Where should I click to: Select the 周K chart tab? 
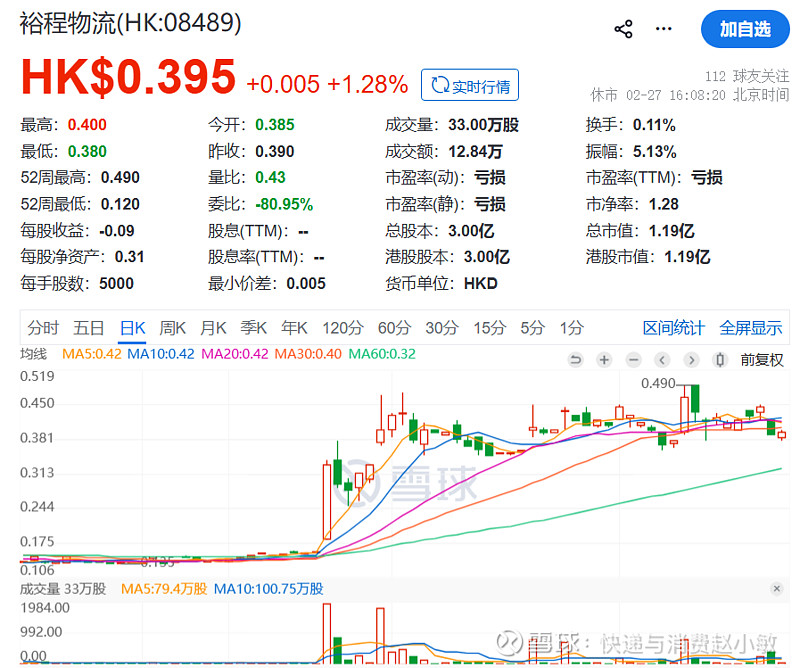[x=172, y=328]
